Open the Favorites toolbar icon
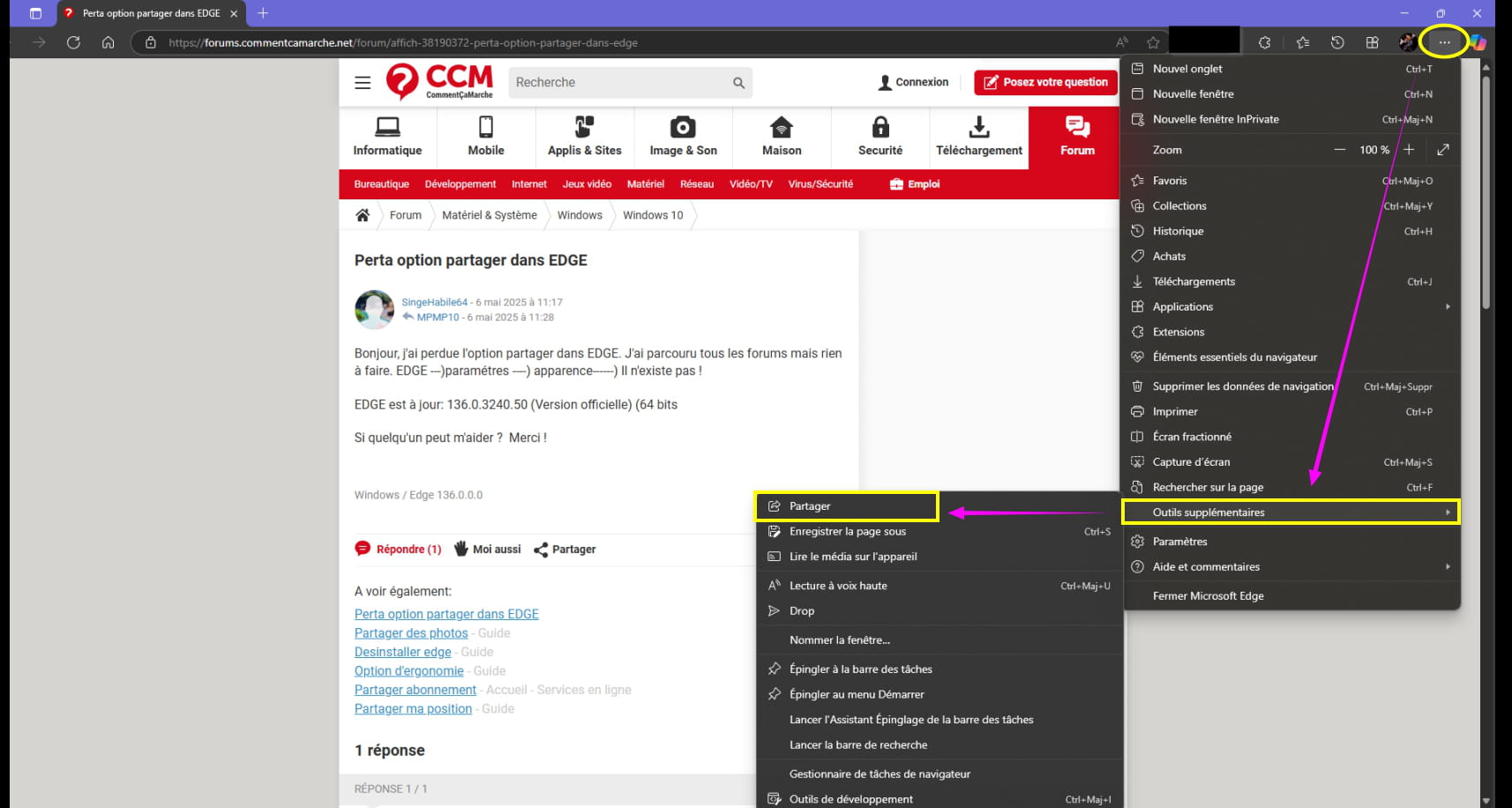The width and height of the screenshot is (1512, 808). click(1303, 42)
